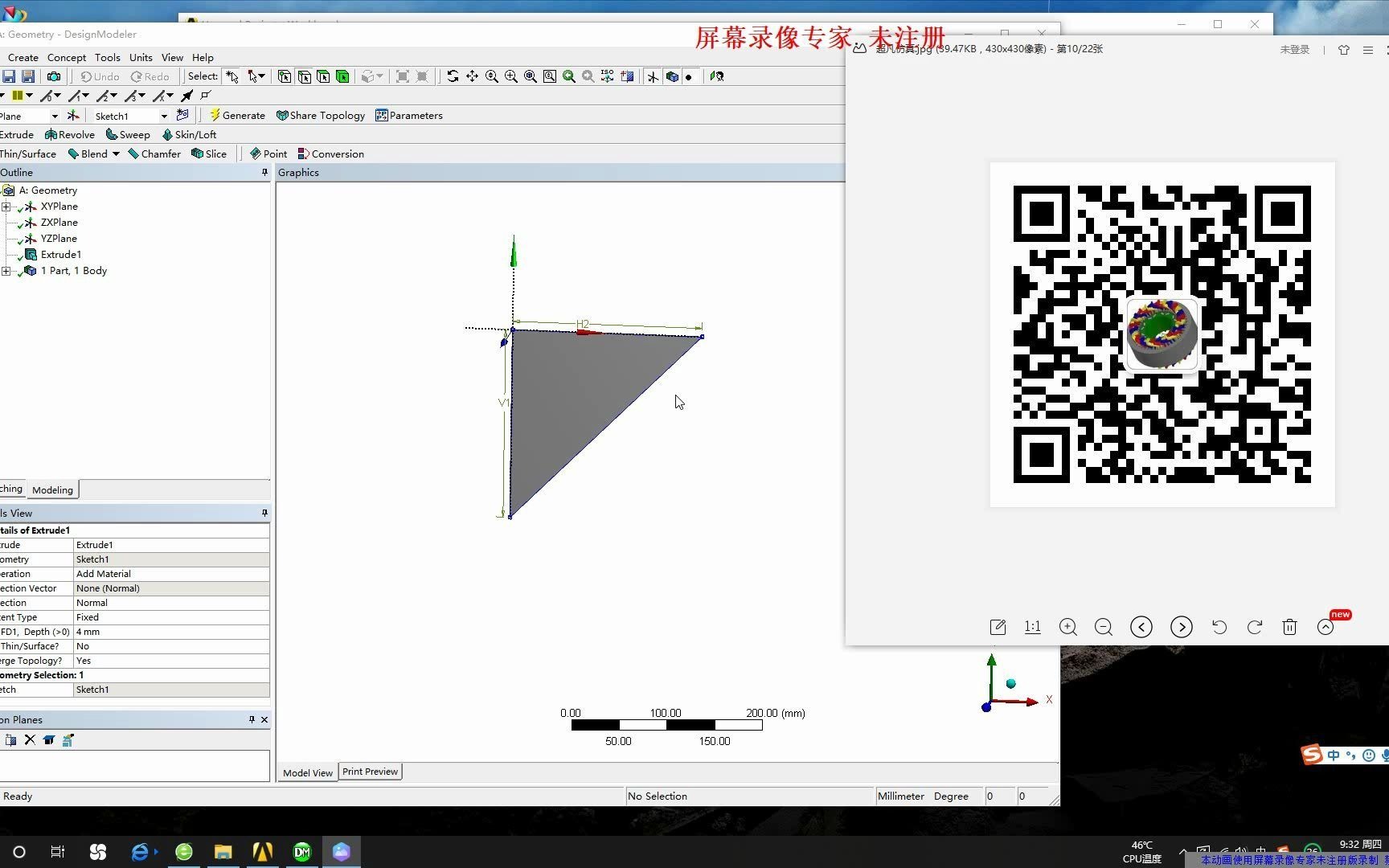Go to previous image in viewer
The image size is (1389, 868).
pos(1141,627)
